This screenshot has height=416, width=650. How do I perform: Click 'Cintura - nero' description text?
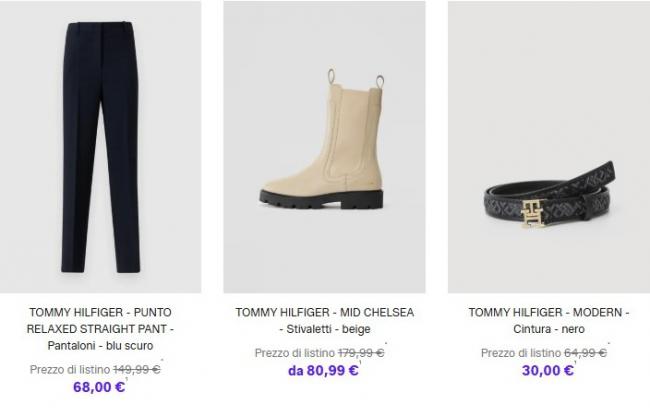548,329
